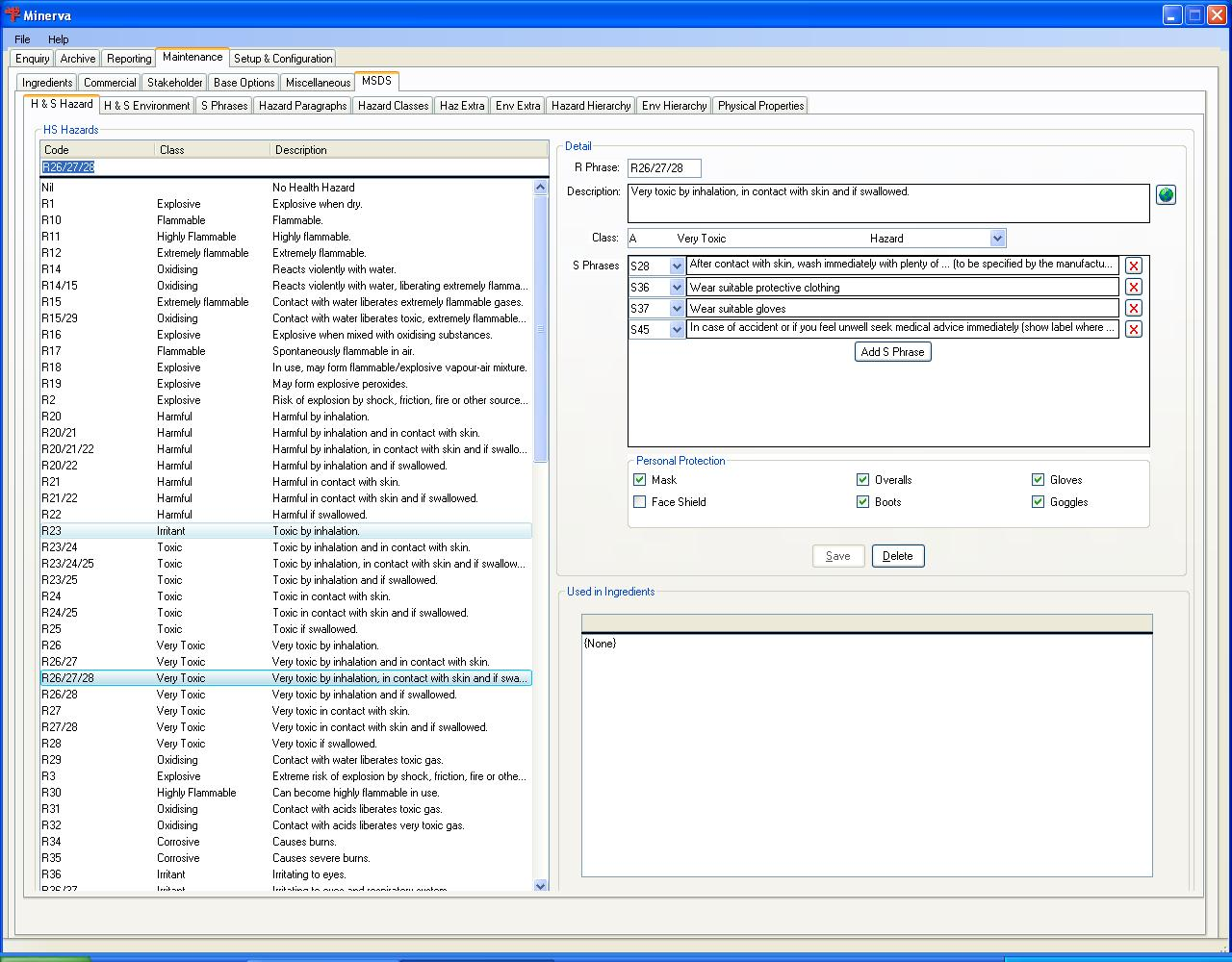Open the S37 phrase code dropdown

click(677, 308)
